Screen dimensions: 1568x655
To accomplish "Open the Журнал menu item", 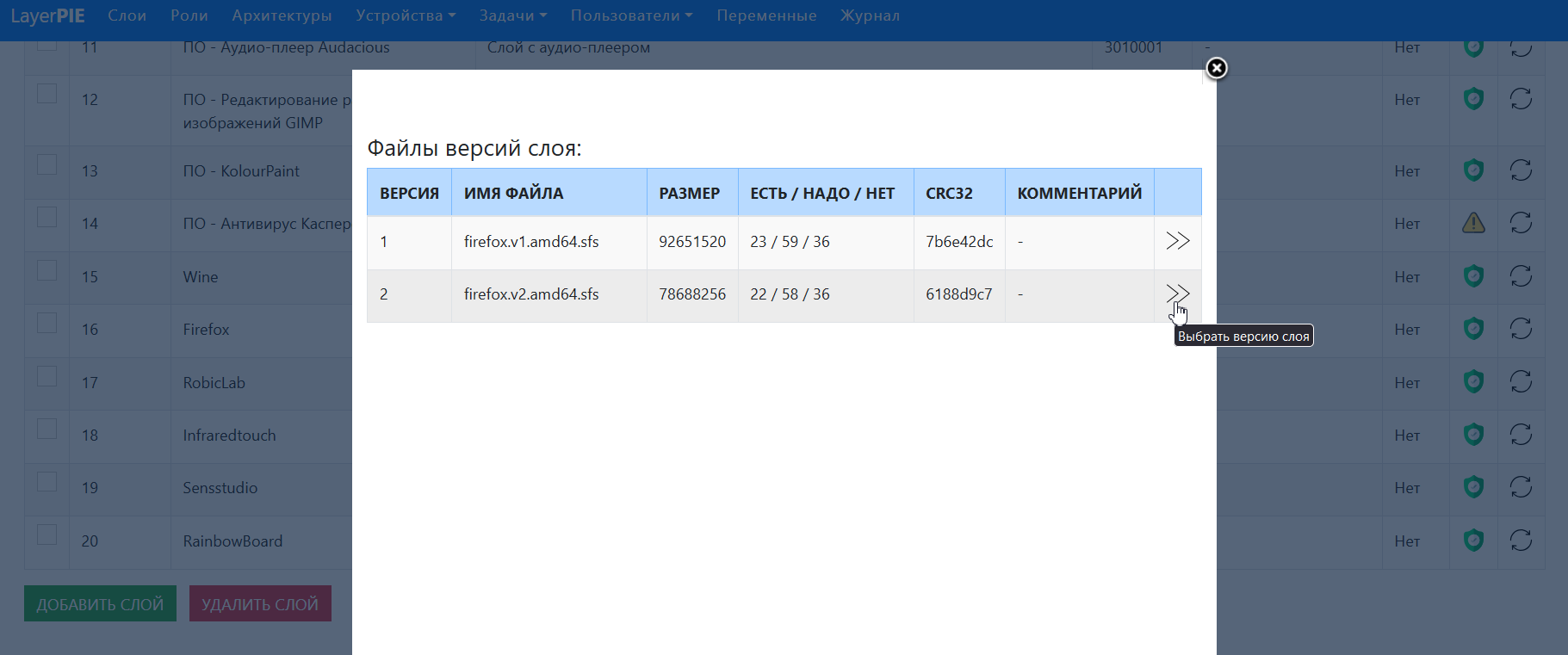I will [870, 15].
